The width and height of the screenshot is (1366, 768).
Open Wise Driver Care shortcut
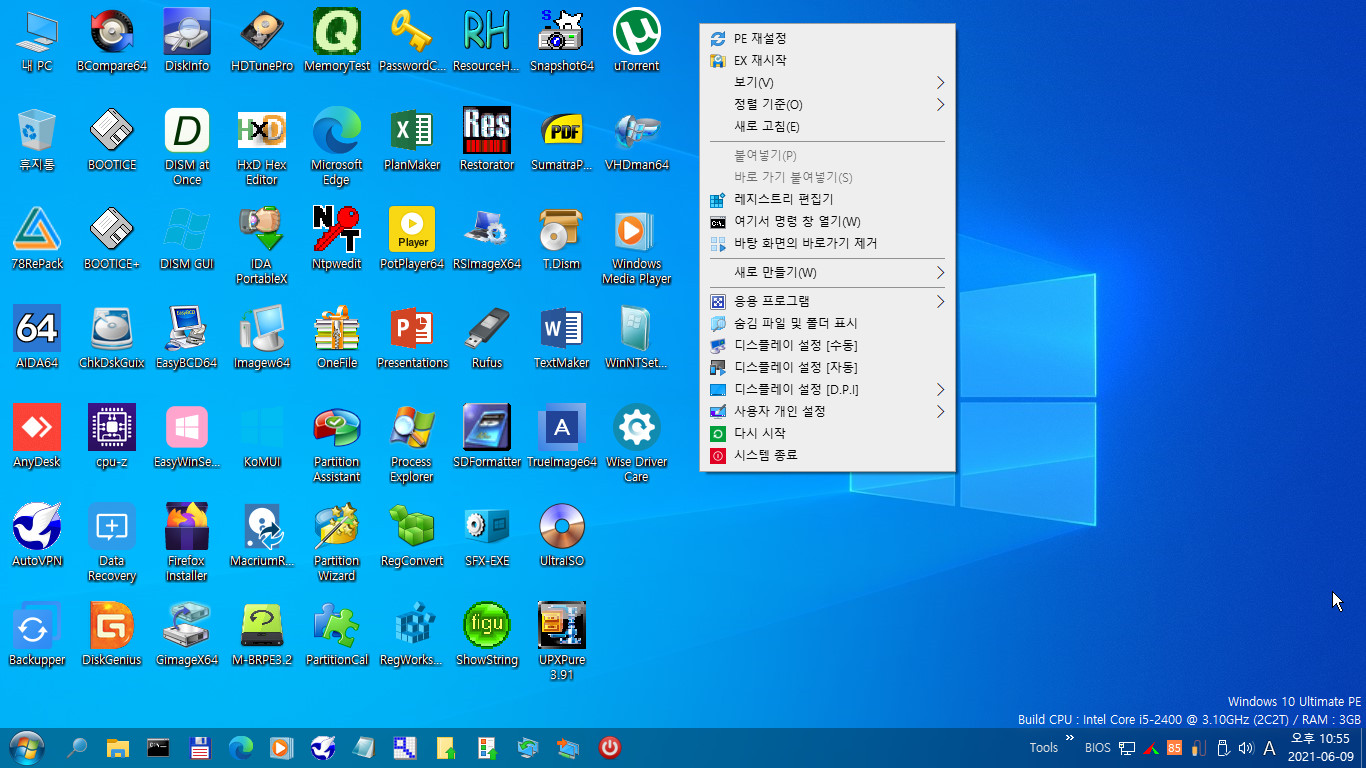[637, 444]
